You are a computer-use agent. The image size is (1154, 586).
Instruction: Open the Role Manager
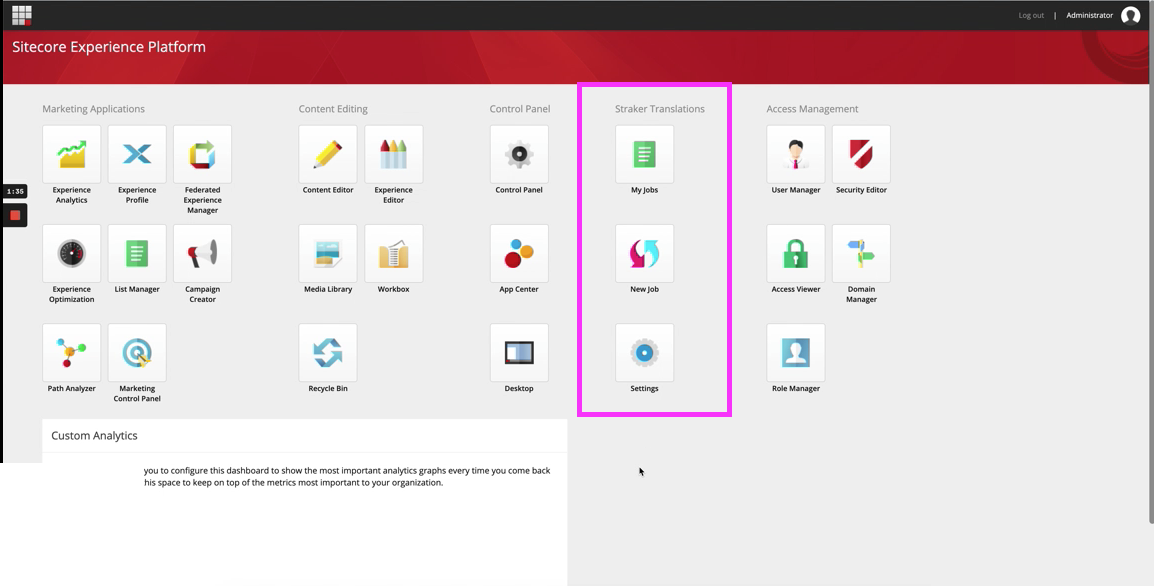tap(796, 353)
